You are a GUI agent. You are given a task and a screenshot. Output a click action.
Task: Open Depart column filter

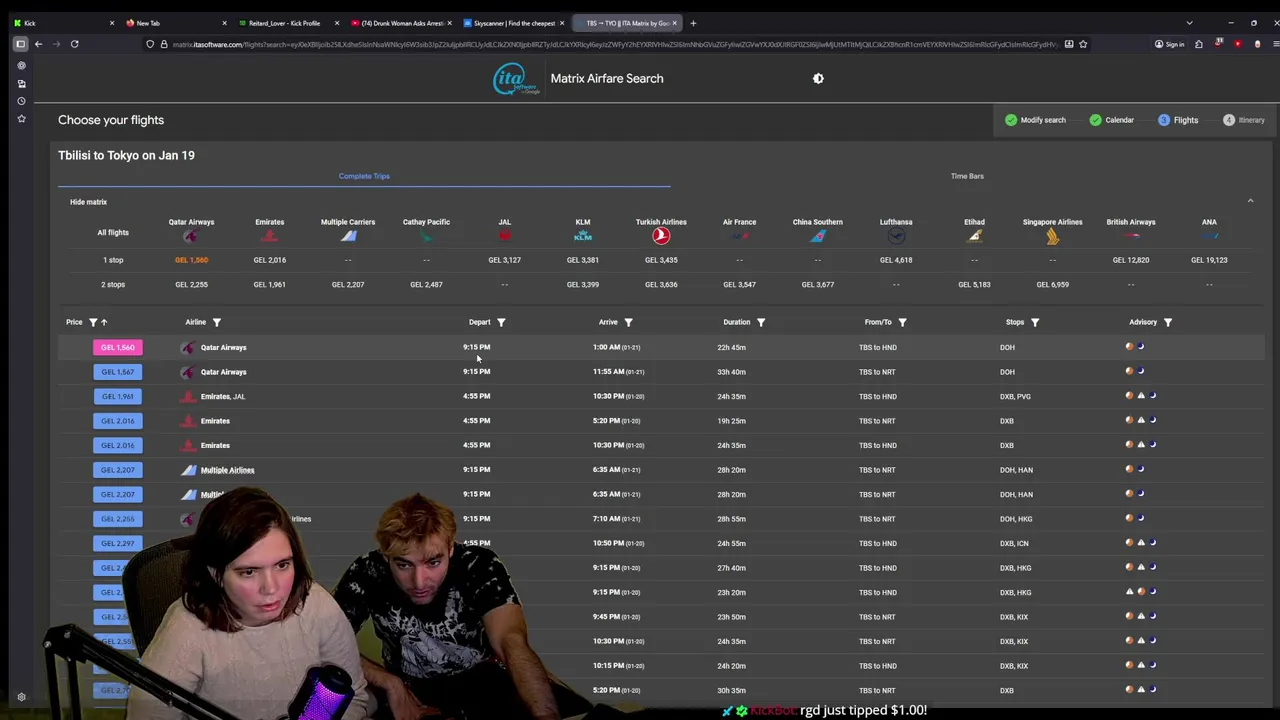[501, 322]
